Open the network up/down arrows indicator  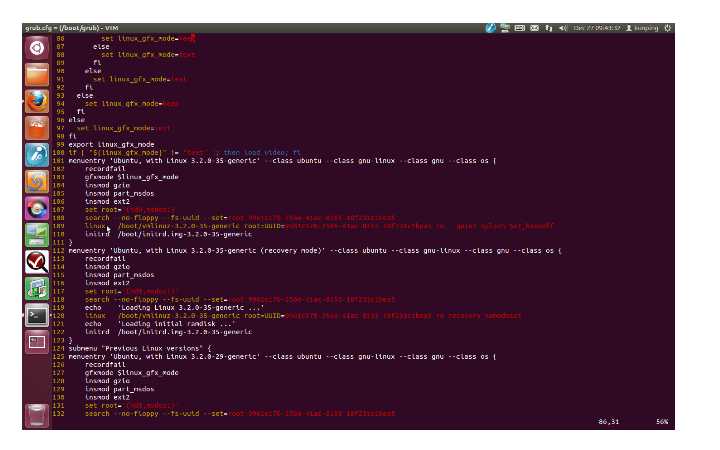549,28
